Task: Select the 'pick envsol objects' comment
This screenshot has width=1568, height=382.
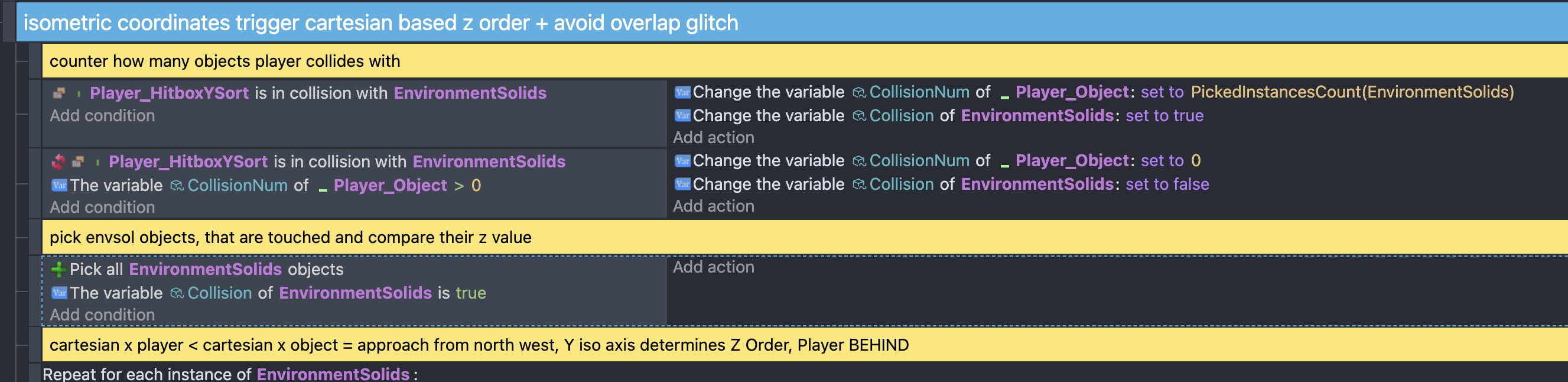Action: pos(805,237)
